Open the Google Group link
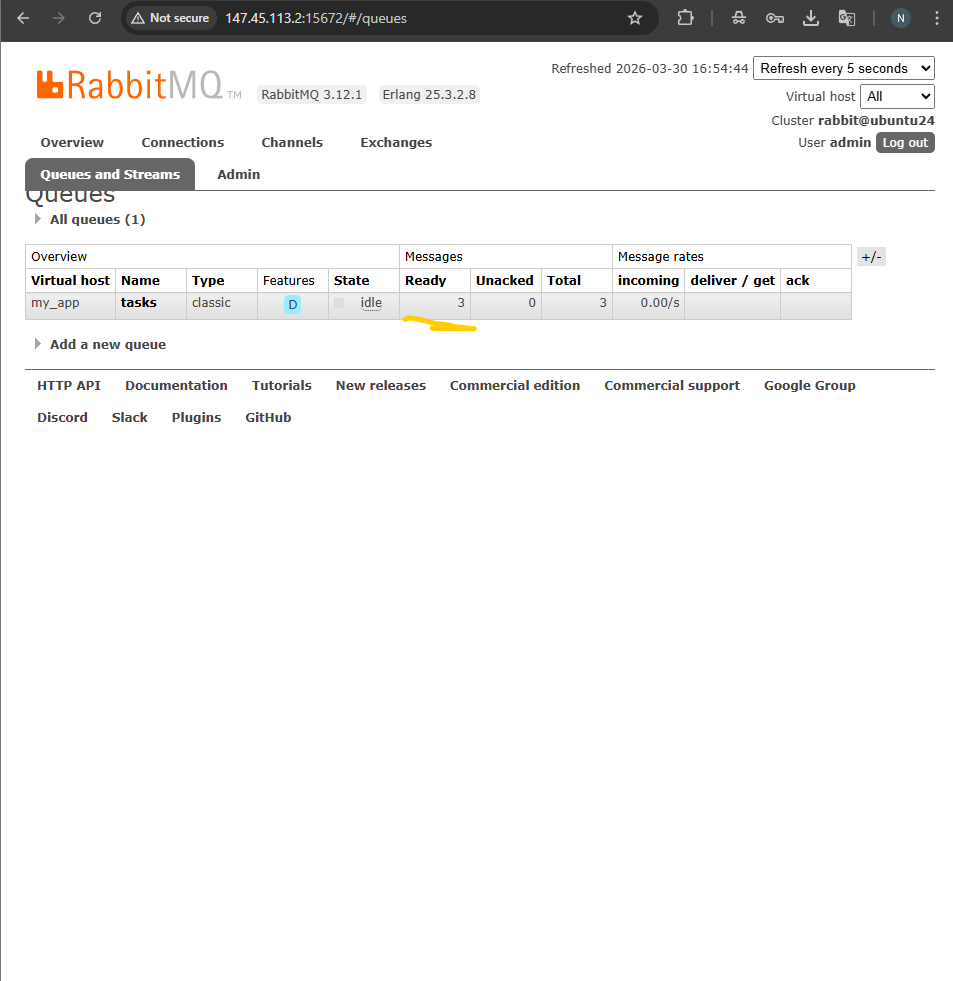The height and width of the screenshot is (981, 953). (810, 386)
